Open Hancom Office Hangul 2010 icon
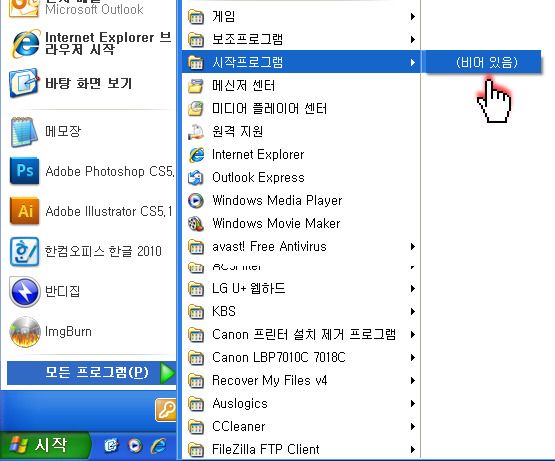The image size is (555, 461). tap(24, 251)
